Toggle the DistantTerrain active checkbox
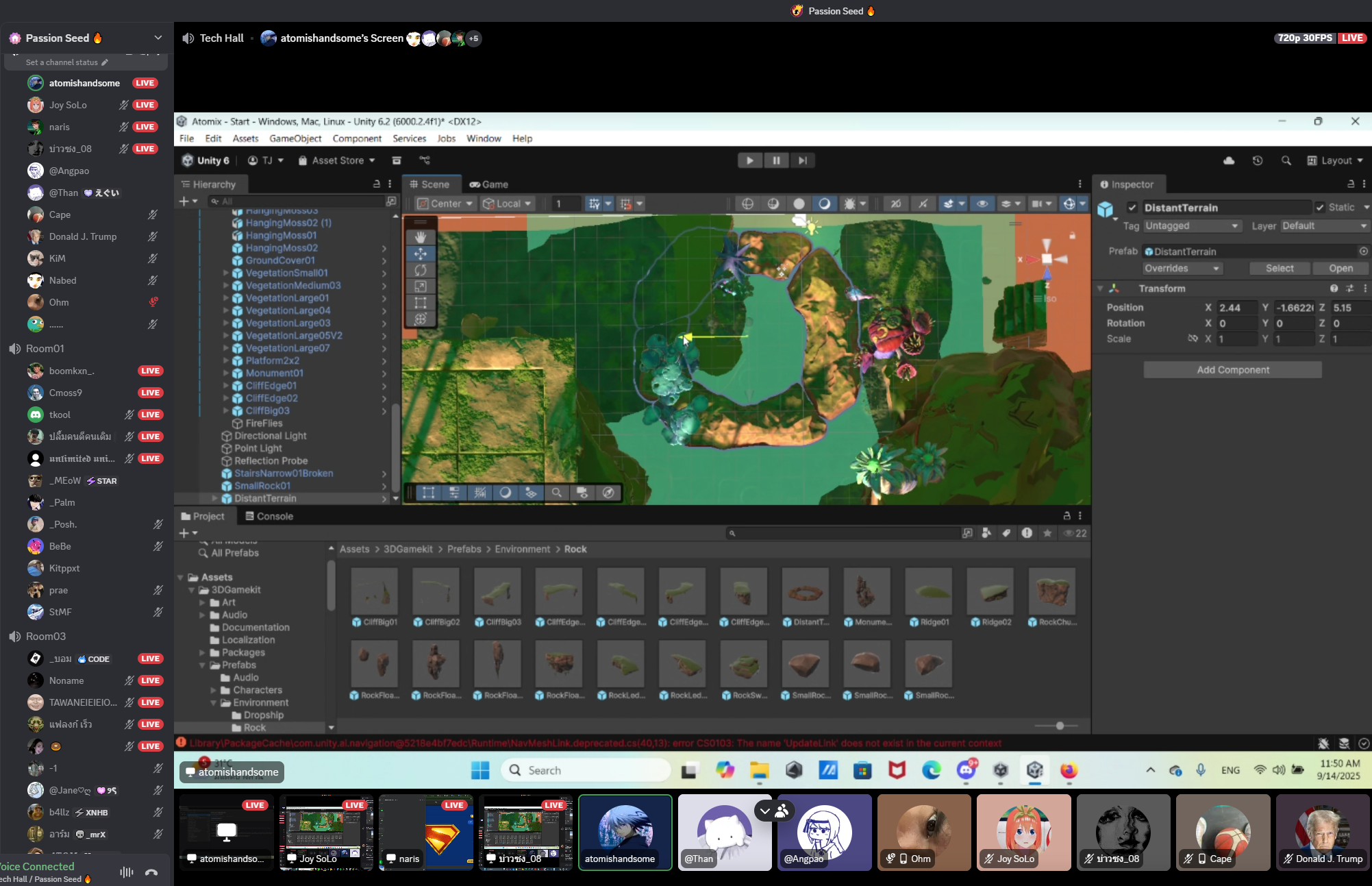 [x=1132, y=208]
